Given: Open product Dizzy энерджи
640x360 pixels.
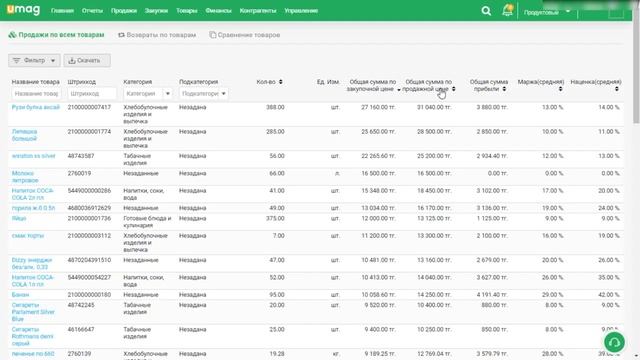Looking at the screenshot, I should click(32, 263).
